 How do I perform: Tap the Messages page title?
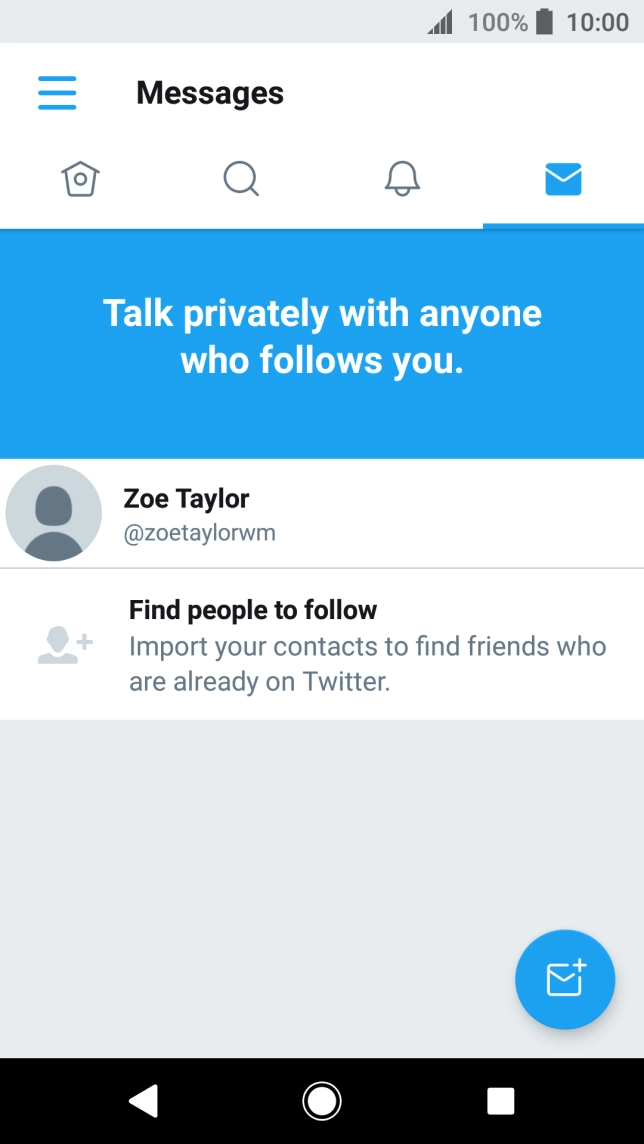tap(210, 93)
